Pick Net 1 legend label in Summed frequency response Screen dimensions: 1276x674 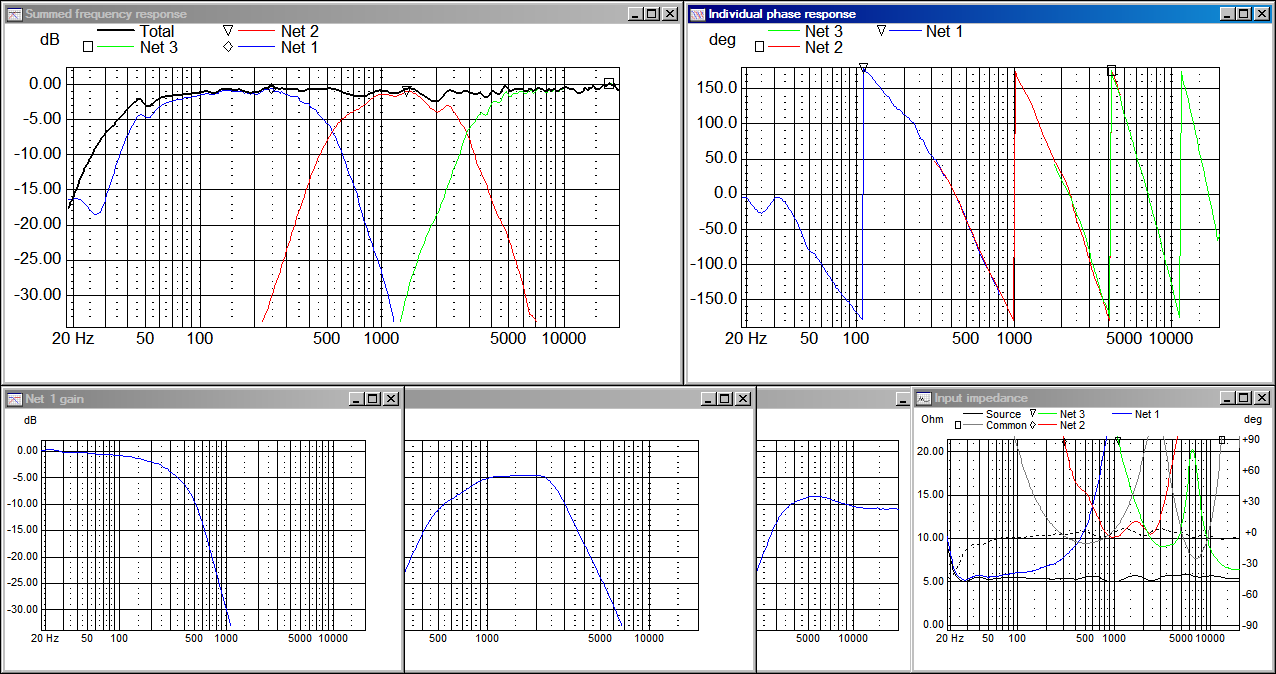[x=300, y=47]
